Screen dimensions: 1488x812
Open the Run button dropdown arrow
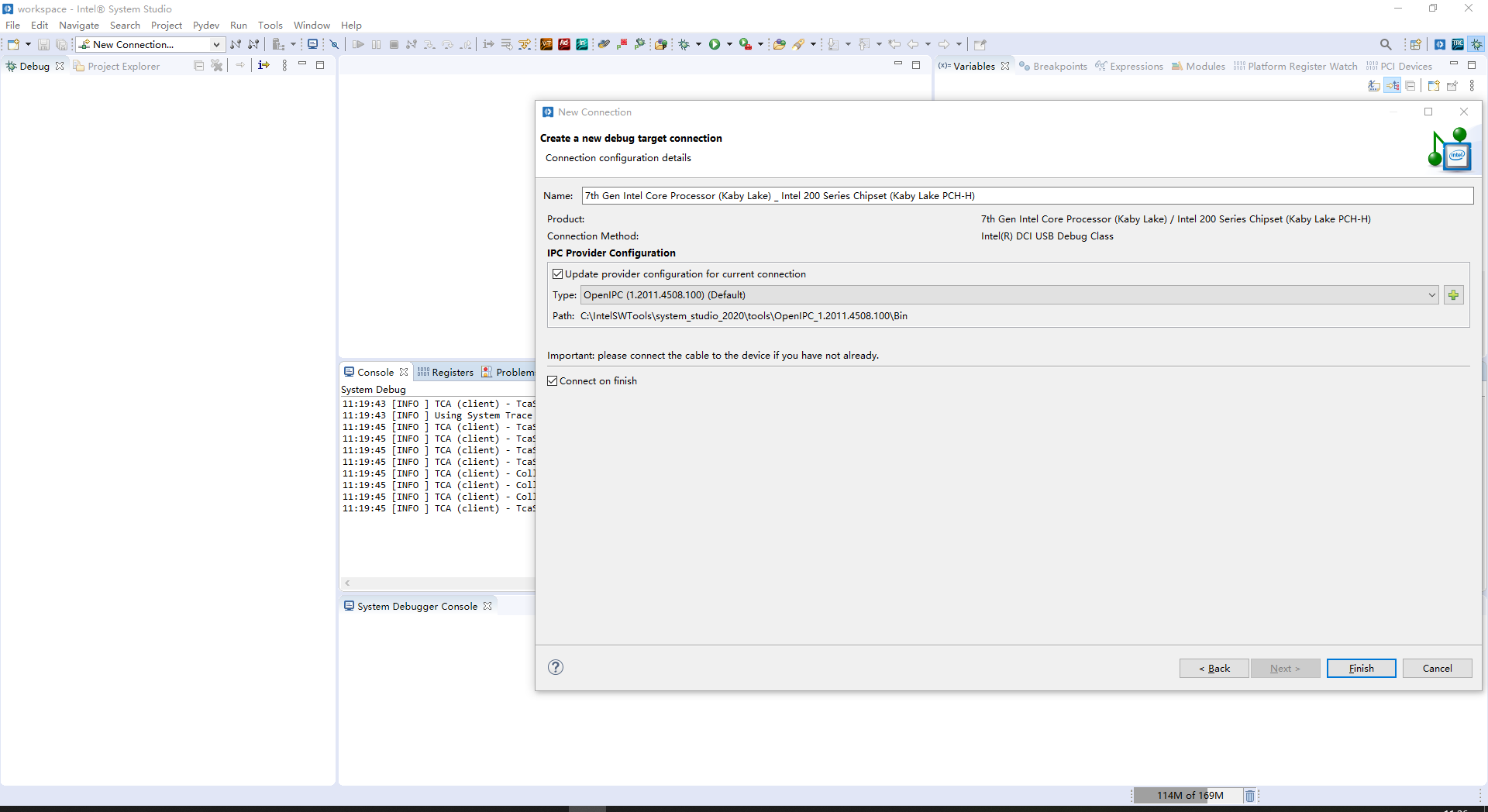click(x=729, y=44)
